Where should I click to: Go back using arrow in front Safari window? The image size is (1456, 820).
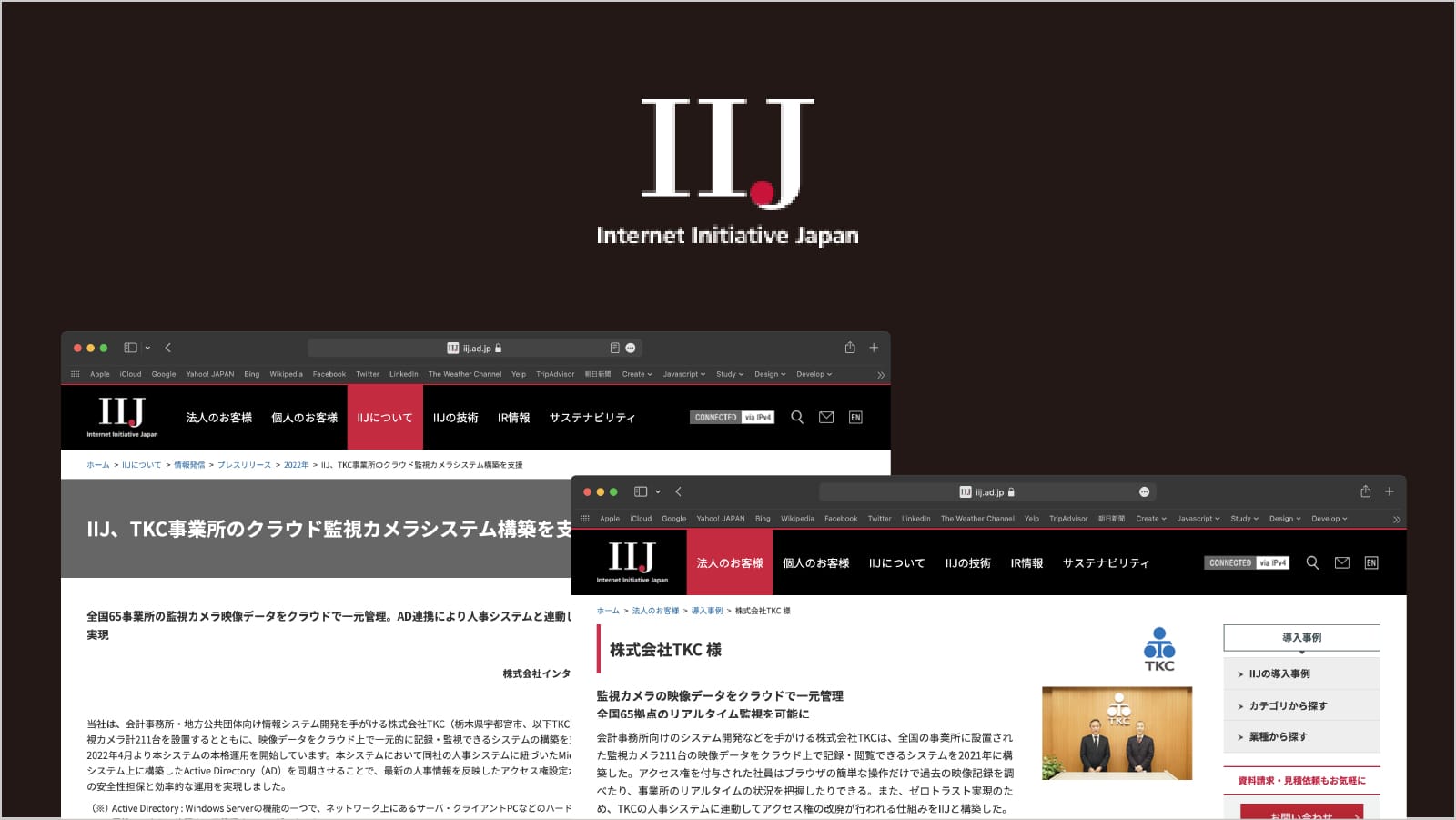[678, 491]
